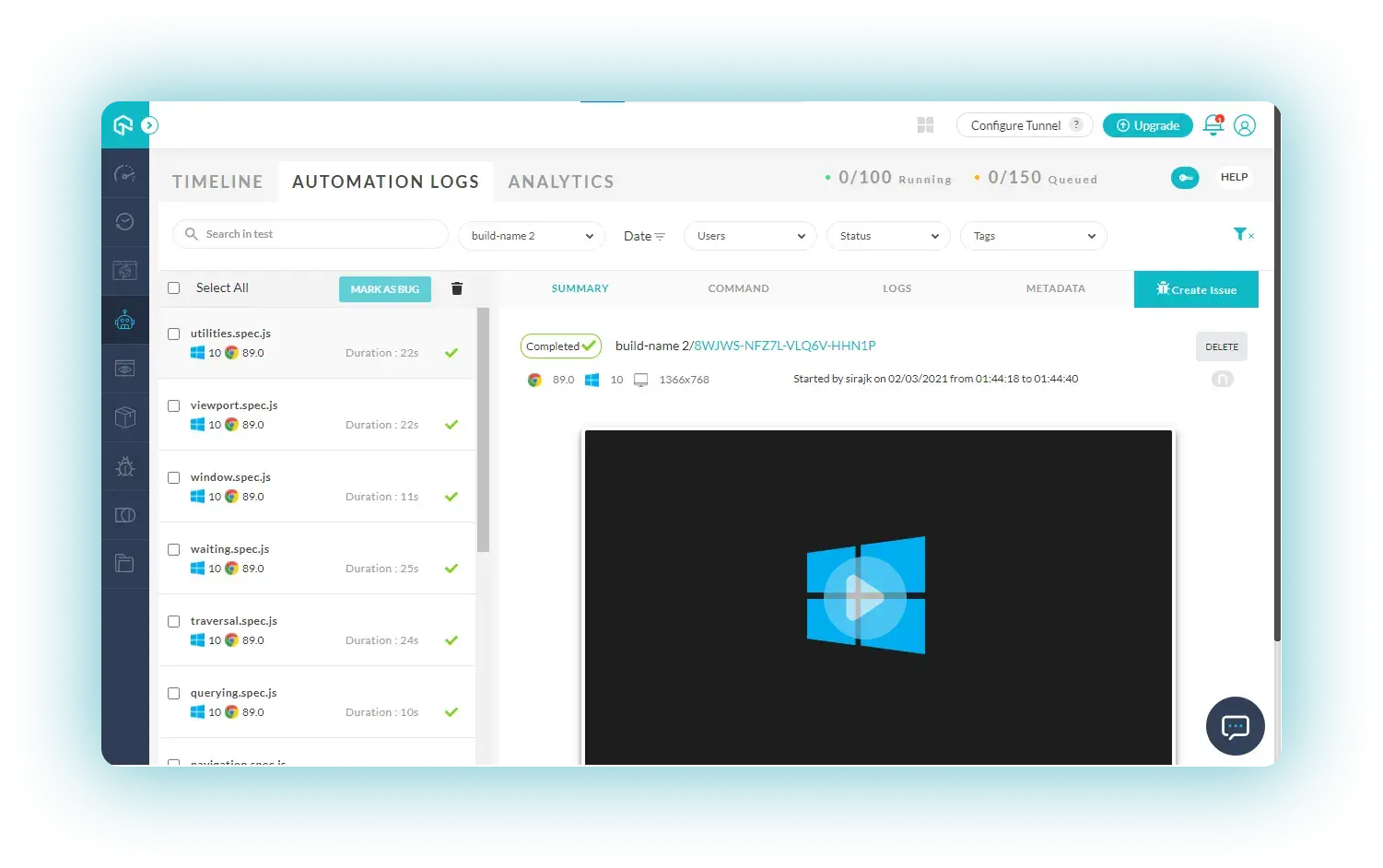The width and height of the screenshot is (1383, 868).
Task: Delete selected tests with trash icon
Action: [457, 288]
